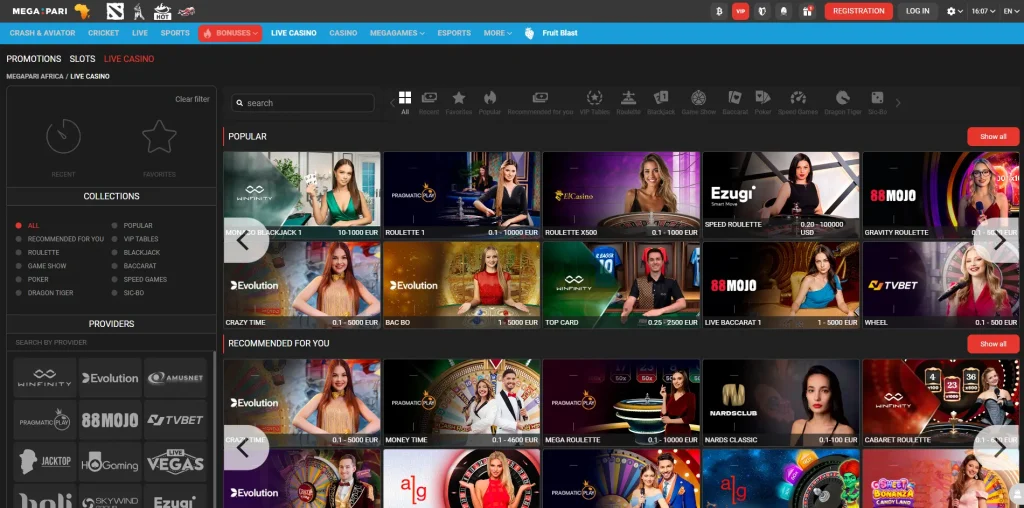Click the Evolution provider logo in sidebar
Screen dimensions: 1024x508
111,378
